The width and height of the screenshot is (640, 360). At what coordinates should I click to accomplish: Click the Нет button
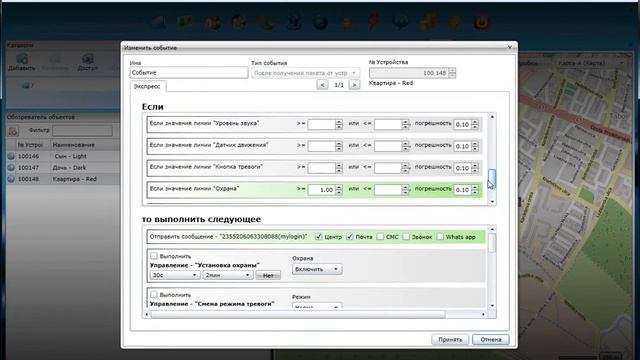(268, 276)
